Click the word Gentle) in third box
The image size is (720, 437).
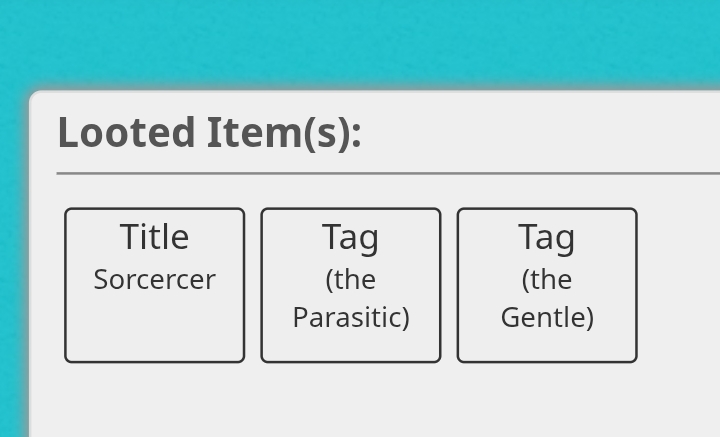547,318
